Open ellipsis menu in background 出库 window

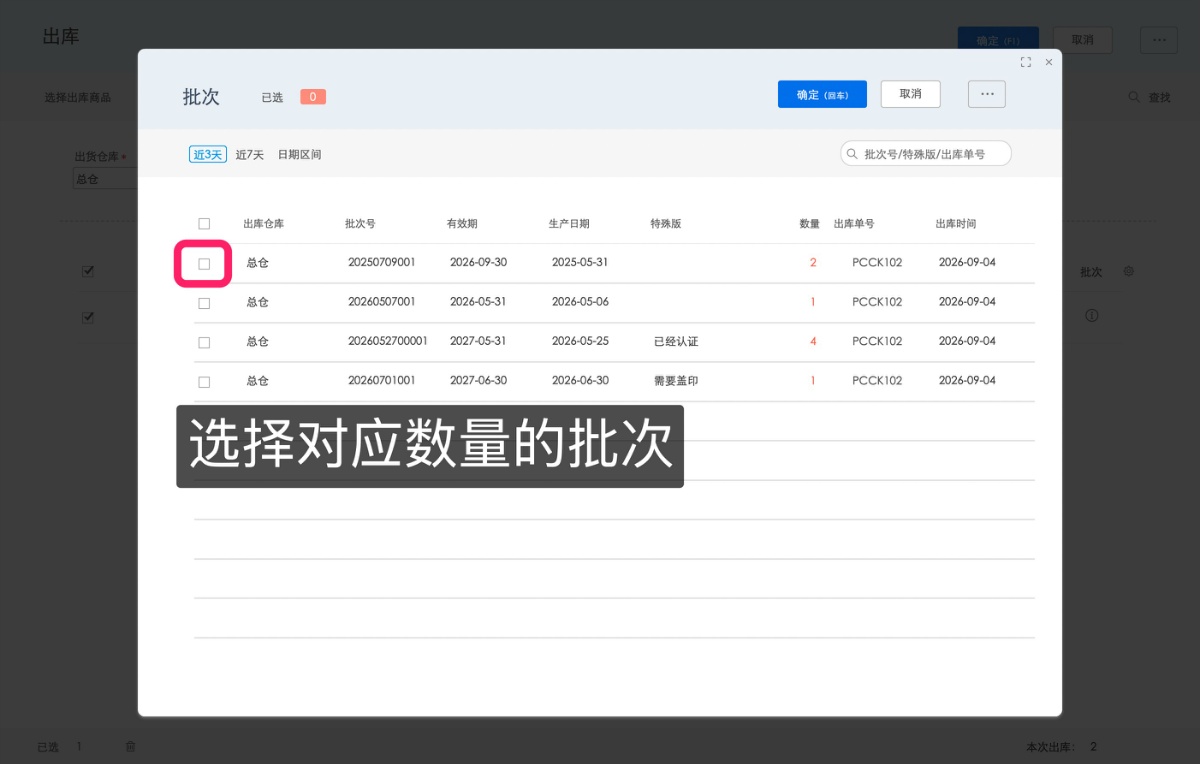tap(1159, 40)
